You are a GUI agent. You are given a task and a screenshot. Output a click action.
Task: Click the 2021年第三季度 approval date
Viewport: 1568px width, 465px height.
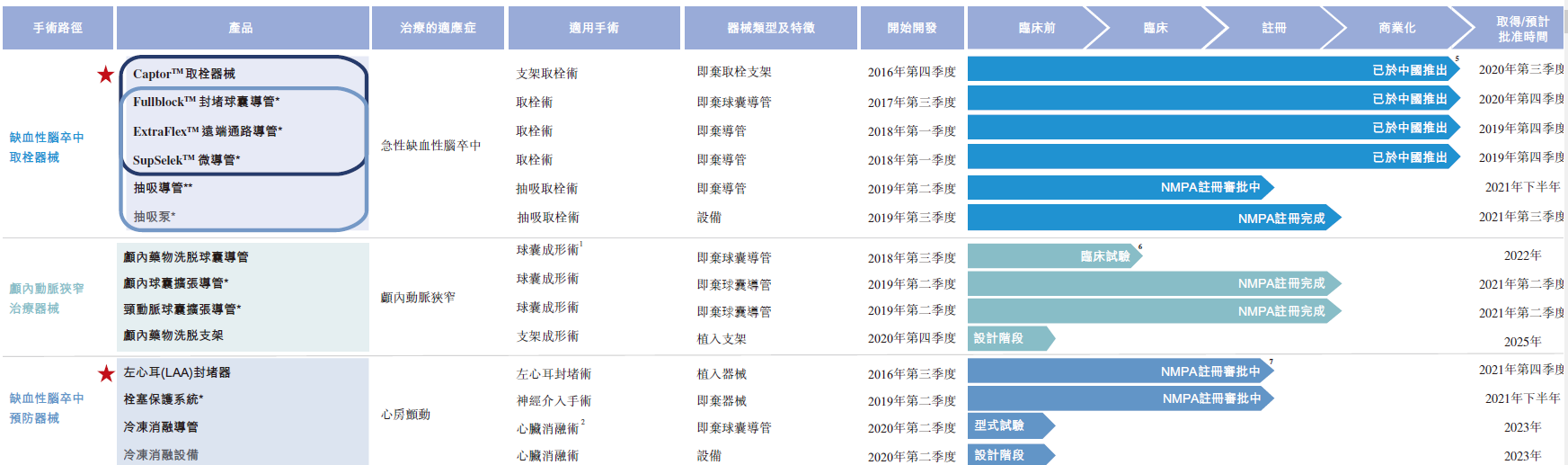point(1522,217)
